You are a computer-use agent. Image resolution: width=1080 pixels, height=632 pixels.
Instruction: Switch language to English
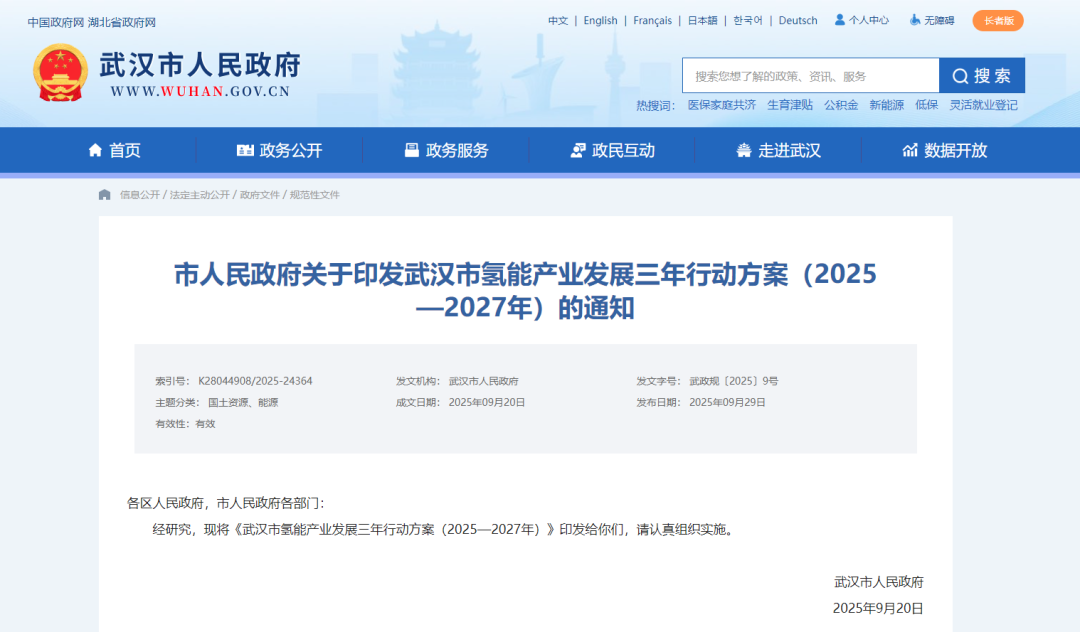600,20
